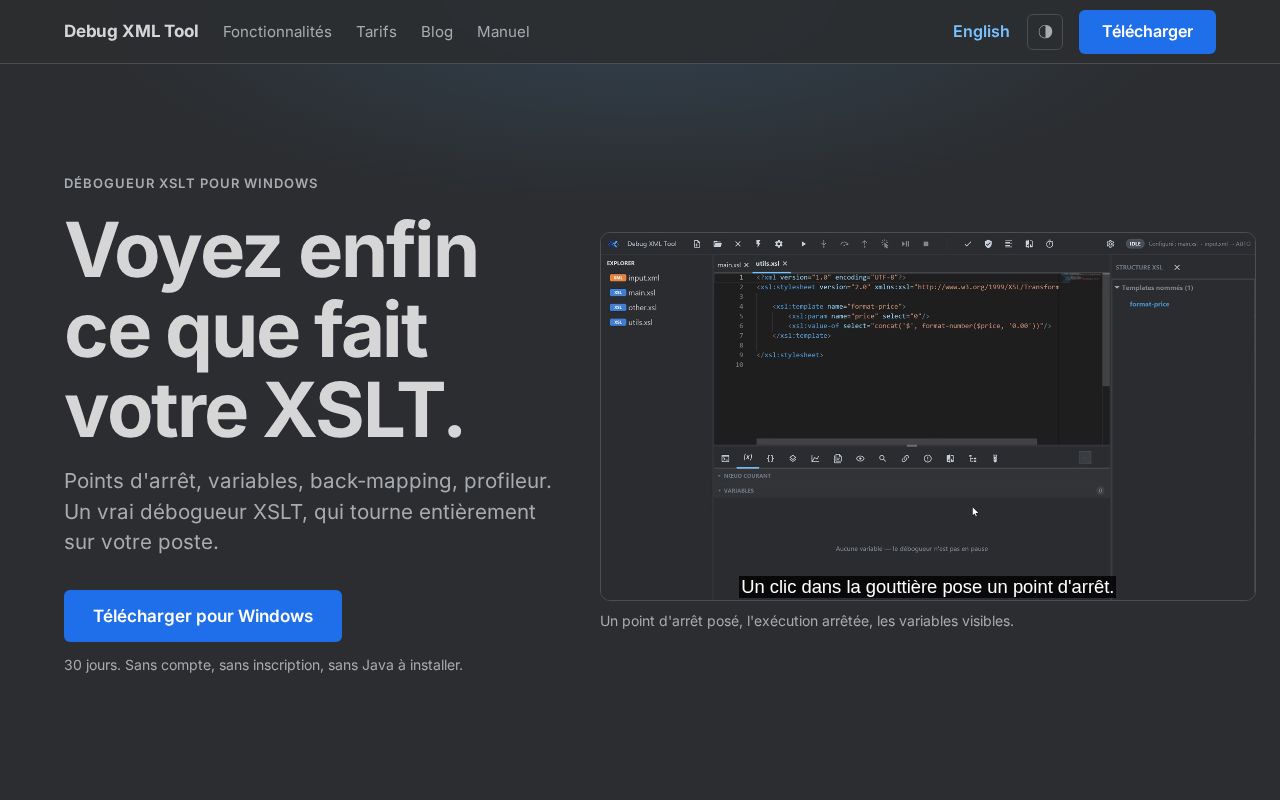Click the step into (down arrow) icon

pos(824,244)
